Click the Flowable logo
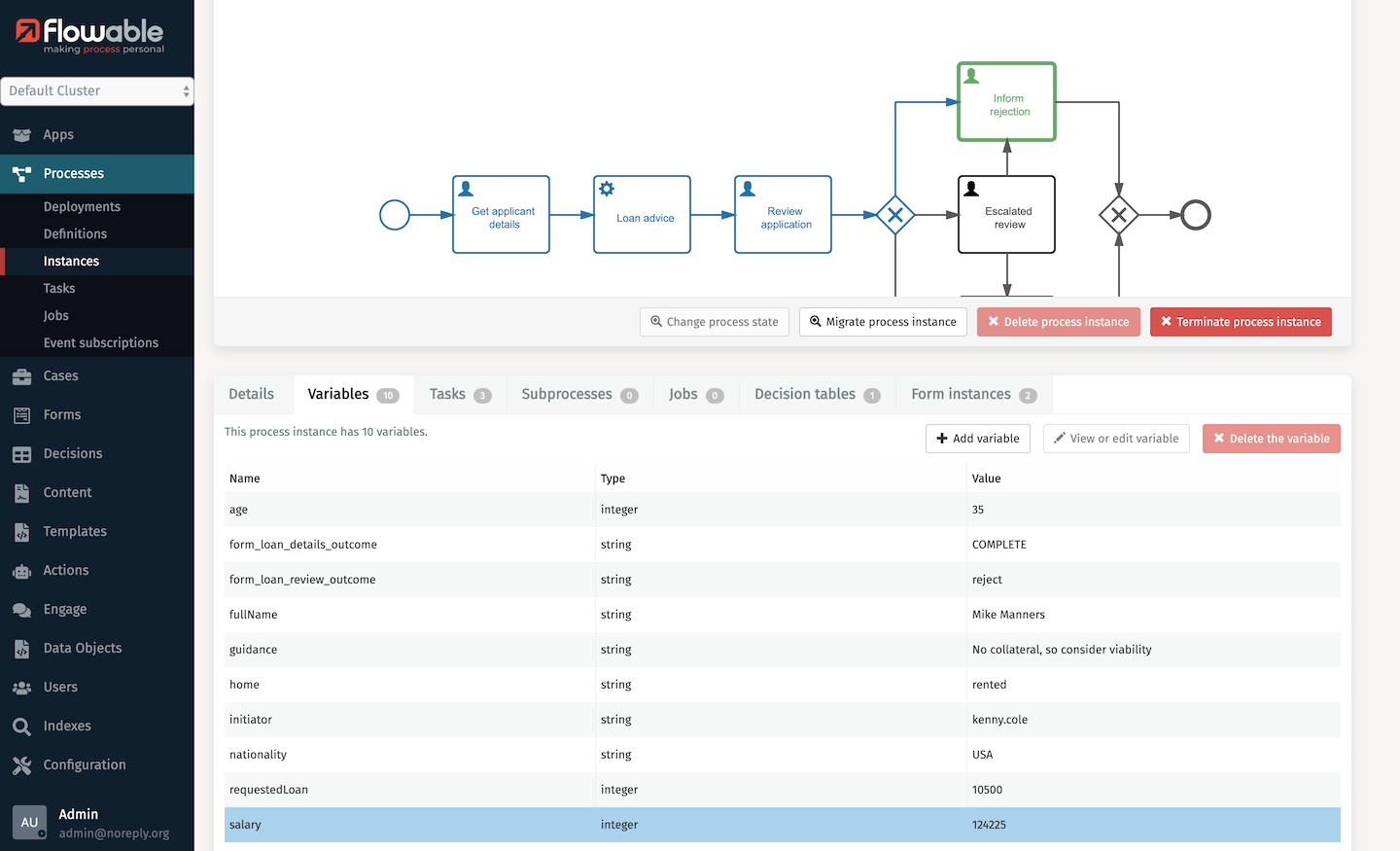This screenshot has width=1400, height=851. [x=89, y=36]
